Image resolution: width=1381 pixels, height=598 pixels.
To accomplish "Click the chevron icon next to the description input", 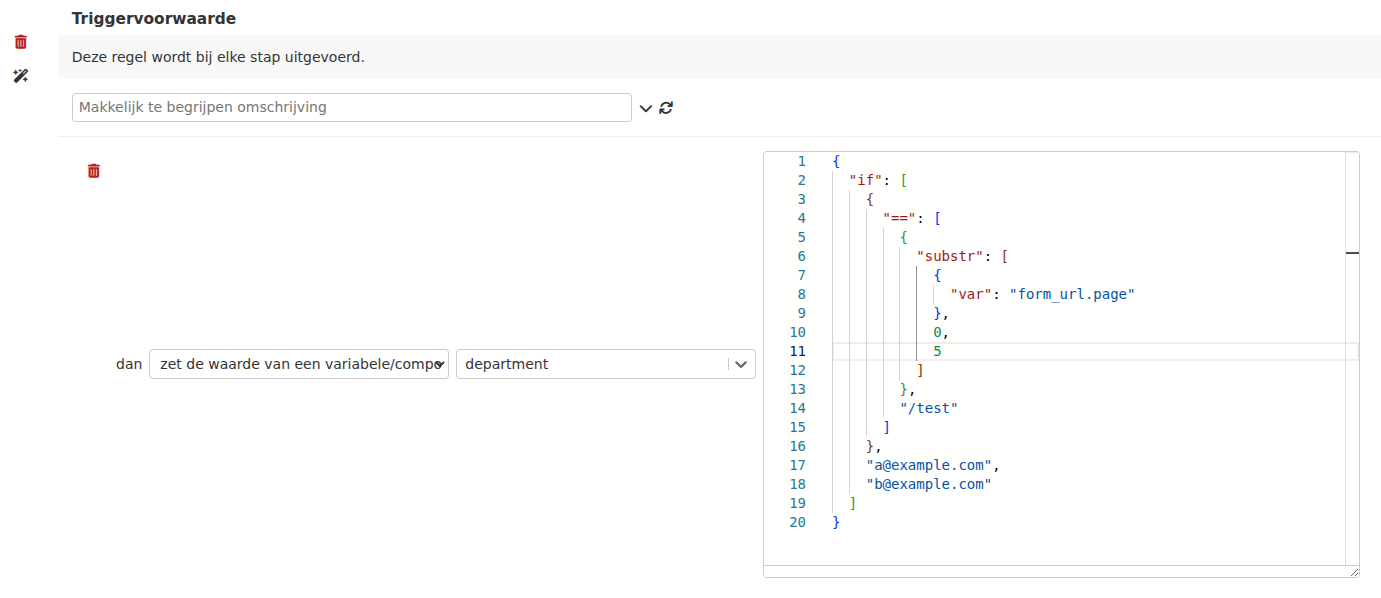I will point(646,108).
